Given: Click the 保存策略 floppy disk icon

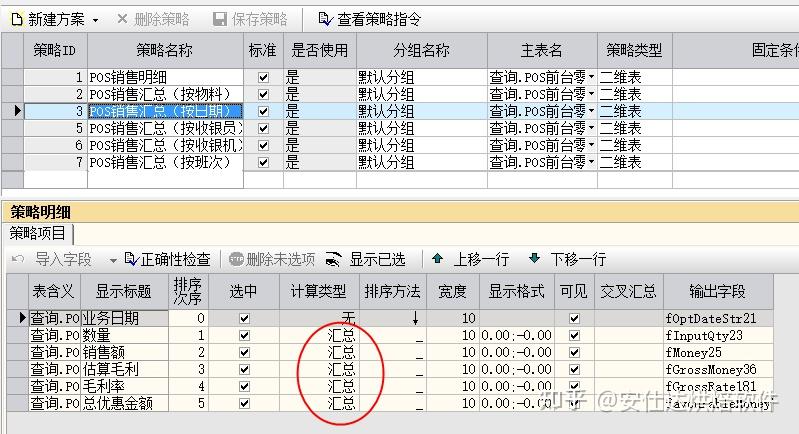Looking at the screenshot, I should point(220,19).
